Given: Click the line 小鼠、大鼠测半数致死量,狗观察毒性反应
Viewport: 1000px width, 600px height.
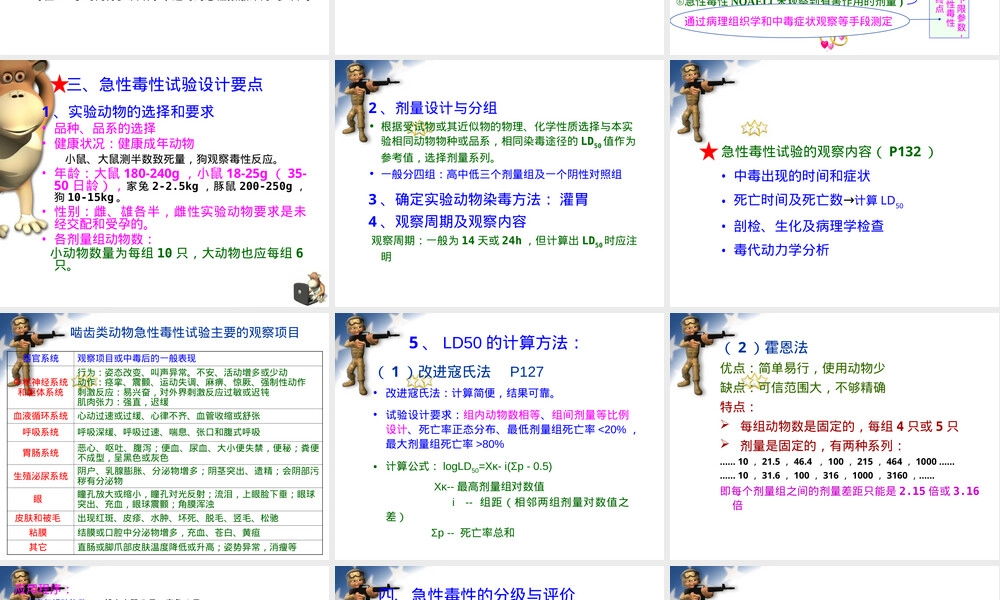Looking at the screenshot, I should click(172, 159).
